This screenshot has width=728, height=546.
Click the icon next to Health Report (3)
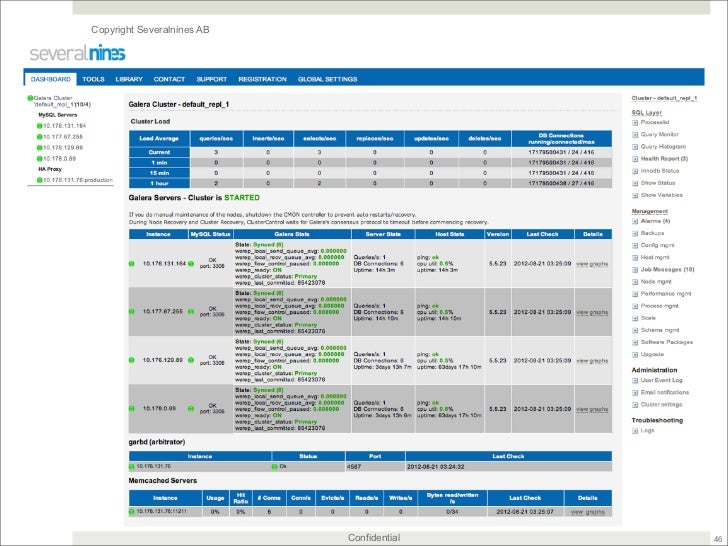point(635,159)
